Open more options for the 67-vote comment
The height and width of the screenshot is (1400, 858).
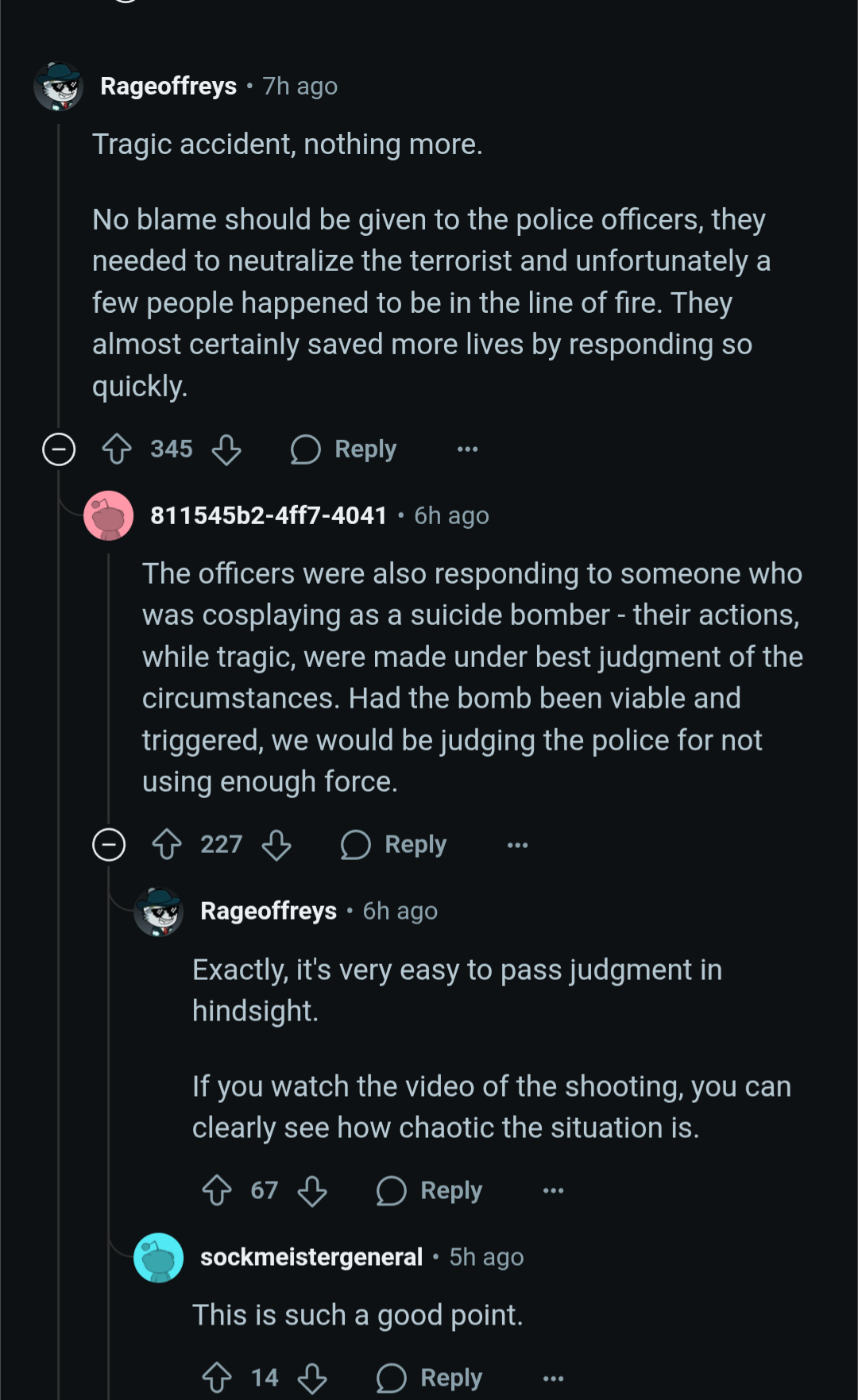pyautogui.click(x=554, y=1190)
